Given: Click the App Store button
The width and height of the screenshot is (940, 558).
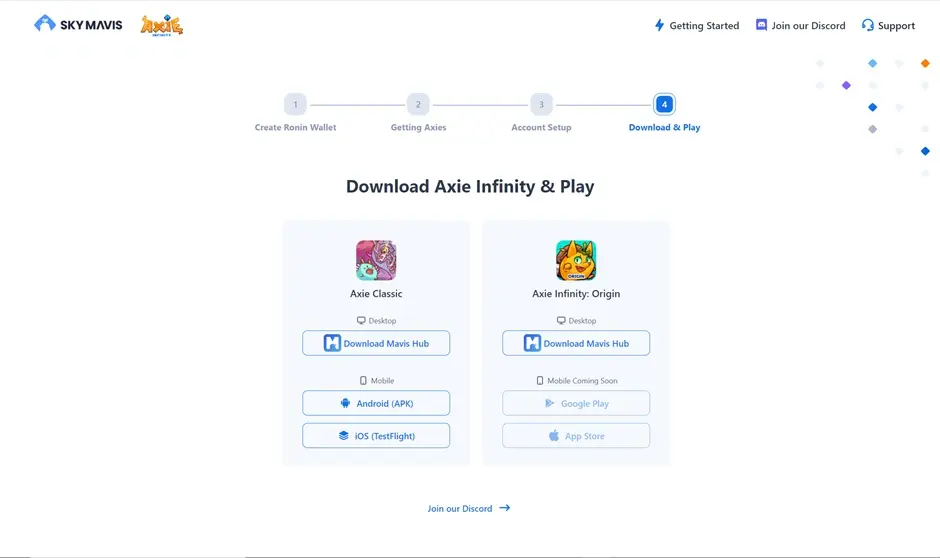Looking at the screenshot, I should pyautogui.click(x=576, y=436).
